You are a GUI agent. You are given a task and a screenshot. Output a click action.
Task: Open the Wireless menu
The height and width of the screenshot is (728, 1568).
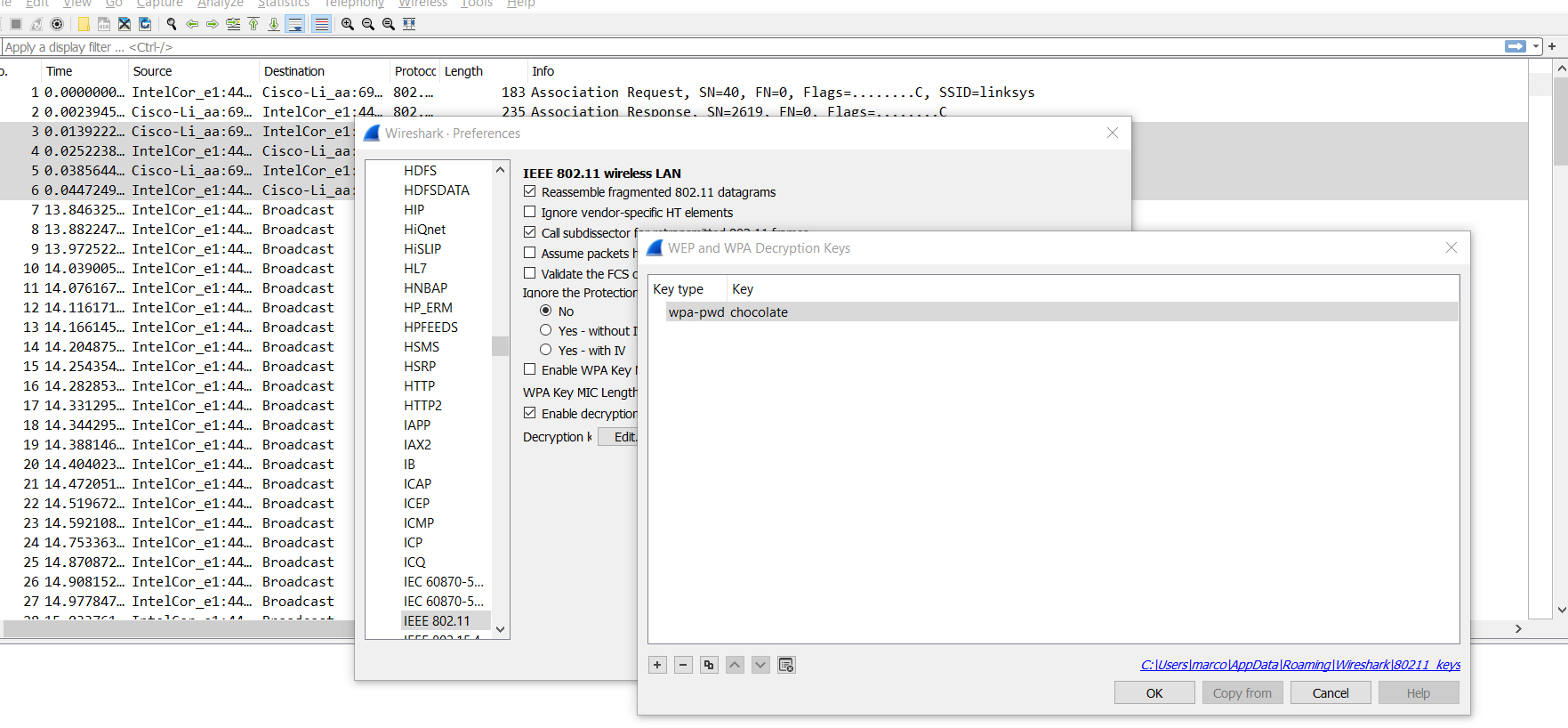click(422, 4)
